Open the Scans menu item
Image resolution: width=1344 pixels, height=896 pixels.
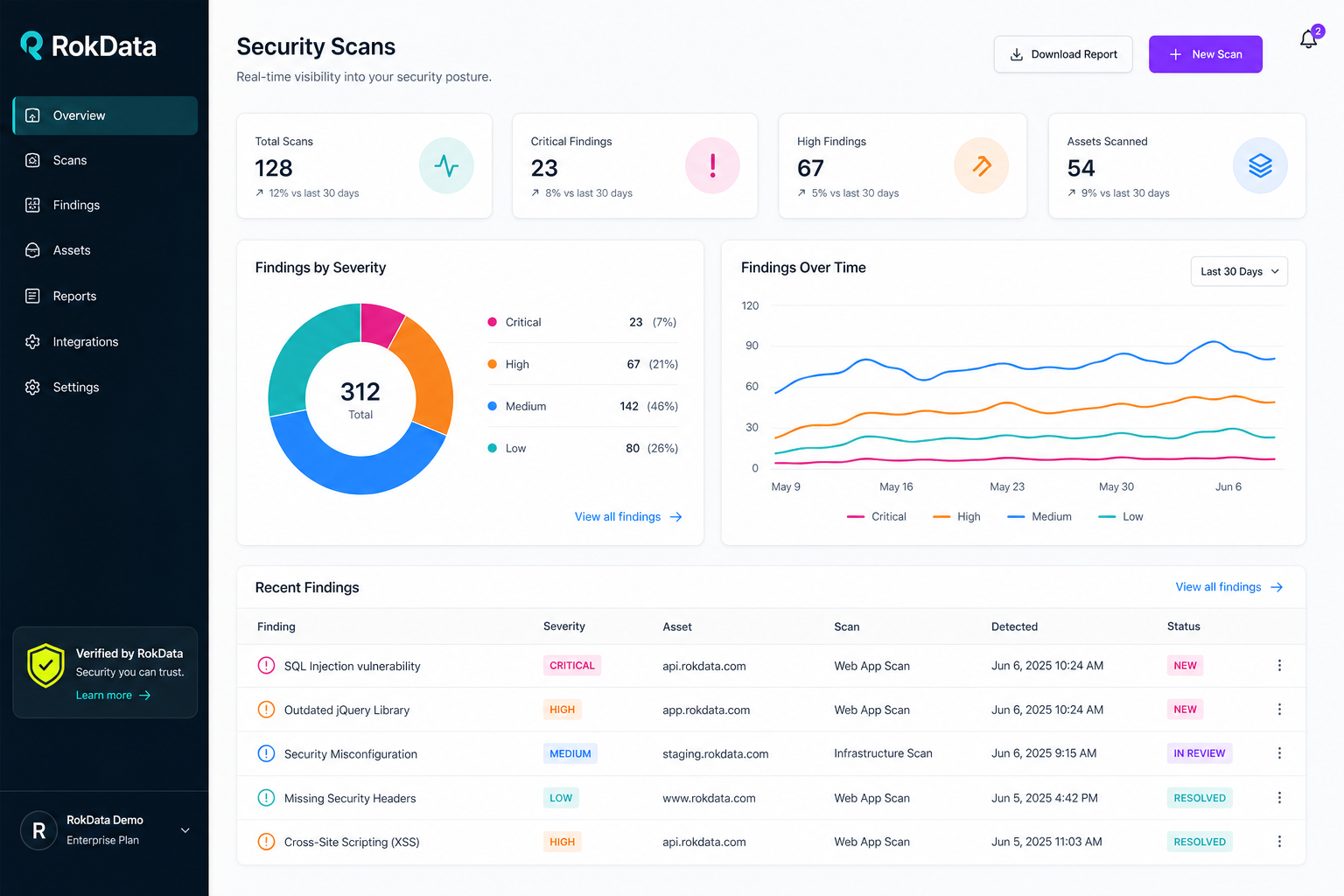(105, 160)
